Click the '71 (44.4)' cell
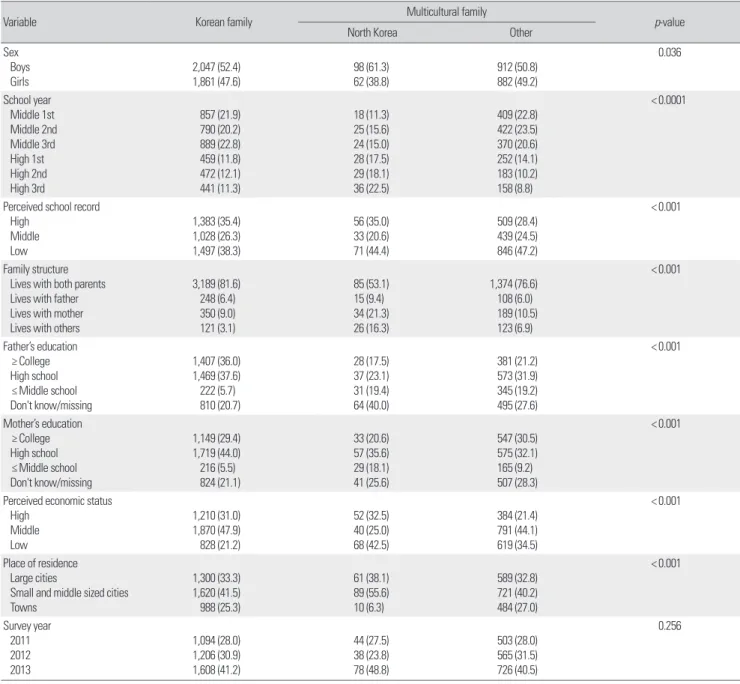The image size is (740, 684). click(371, 251)
